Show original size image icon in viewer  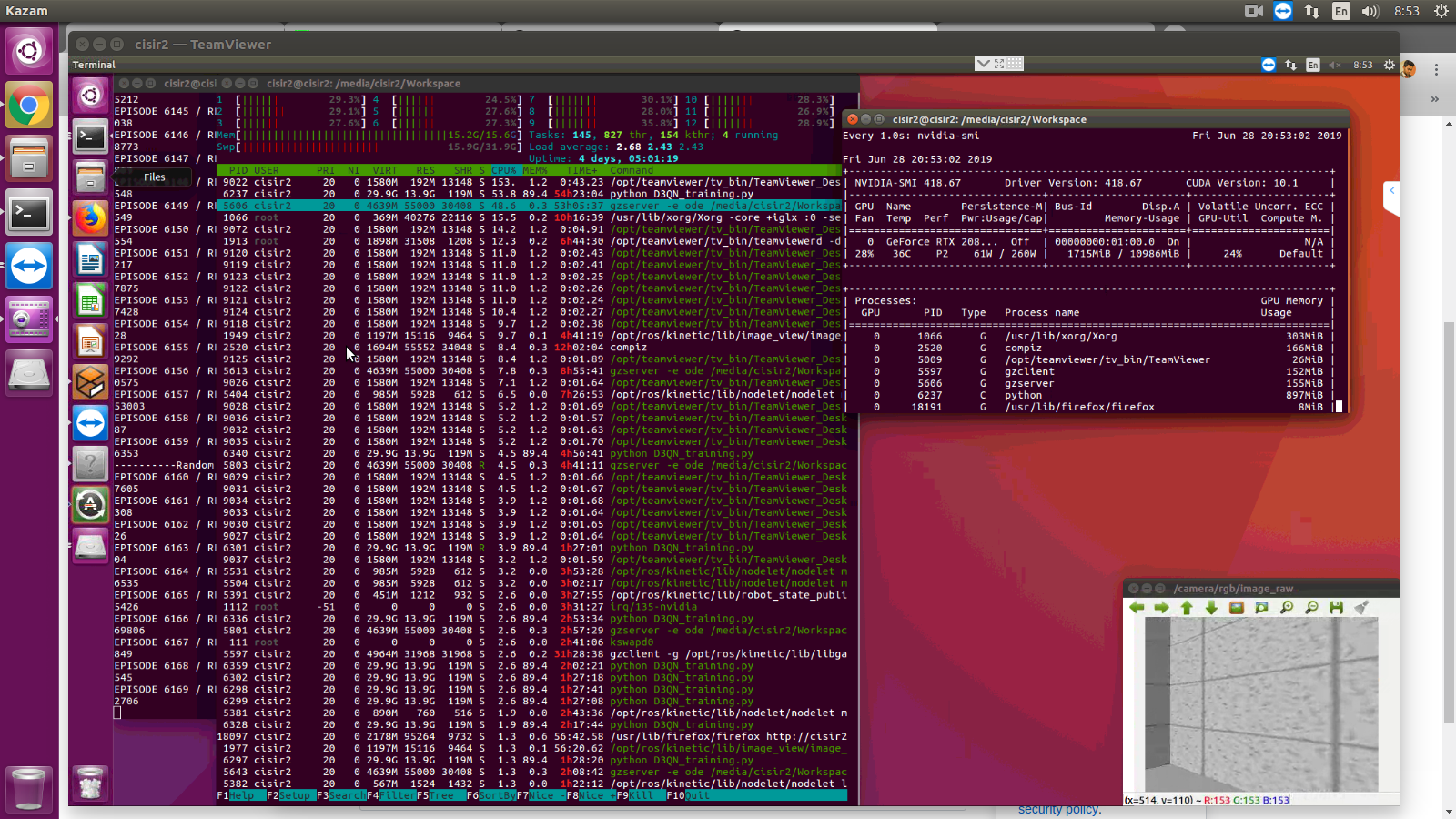pyautogui.click(x=1237, y=608)
